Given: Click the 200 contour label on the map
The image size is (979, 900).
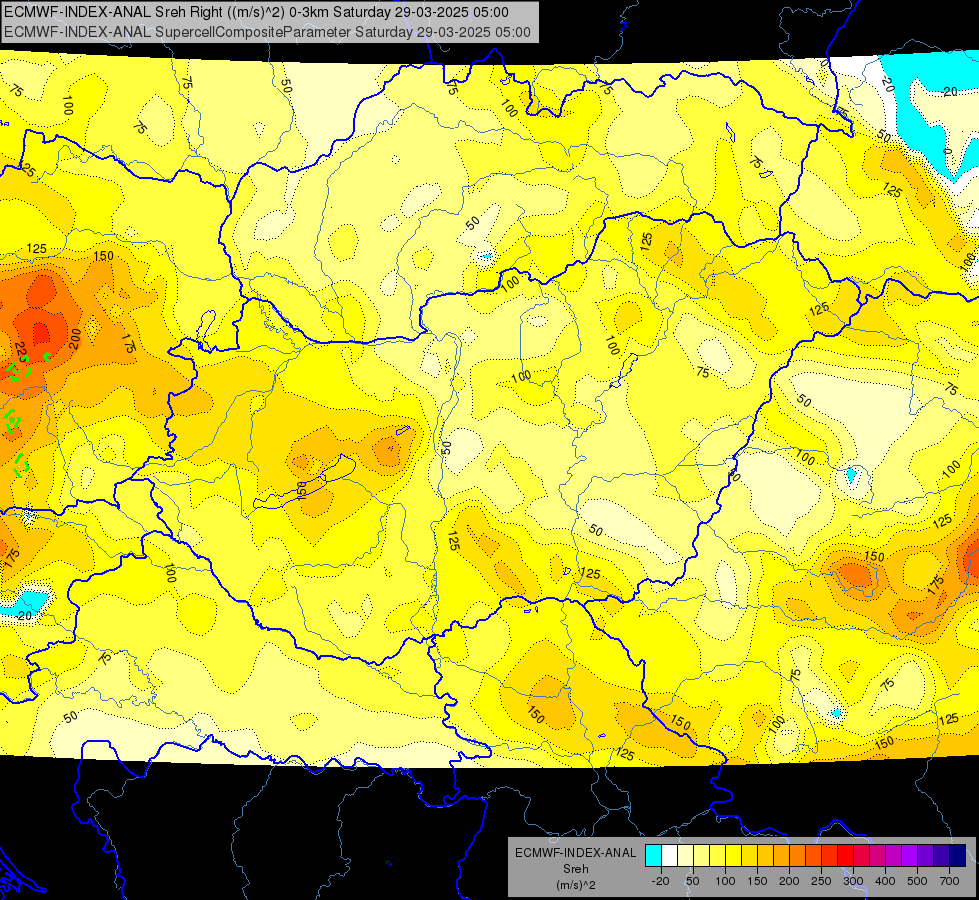Looking at the screenshot, I should [x=75, y=339].
